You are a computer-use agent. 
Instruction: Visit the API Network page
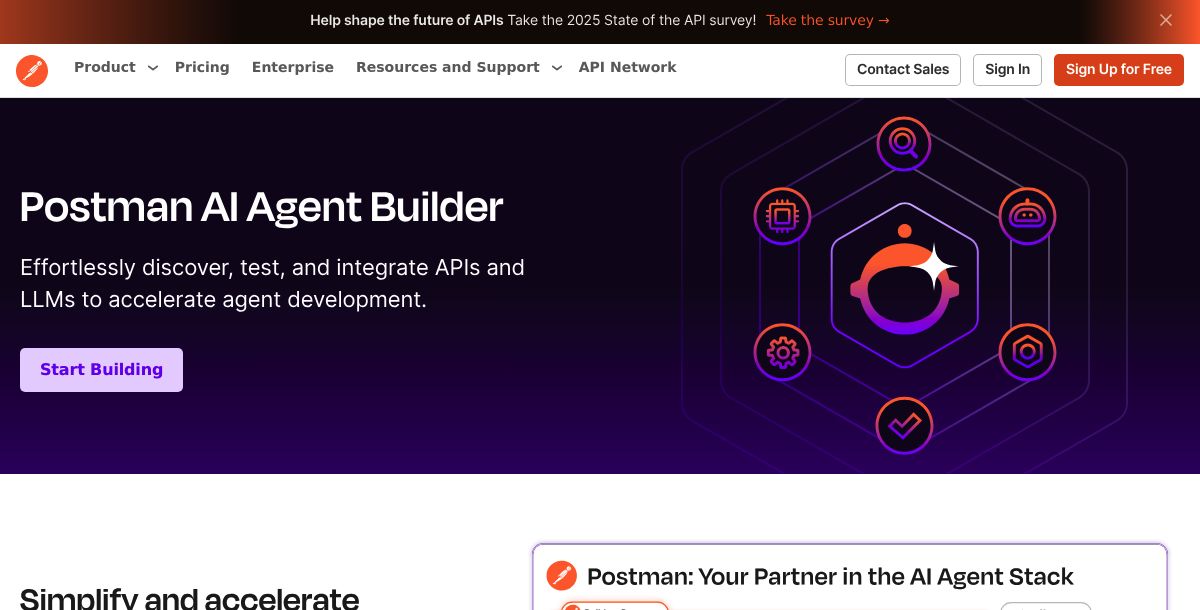click(627, 67)
